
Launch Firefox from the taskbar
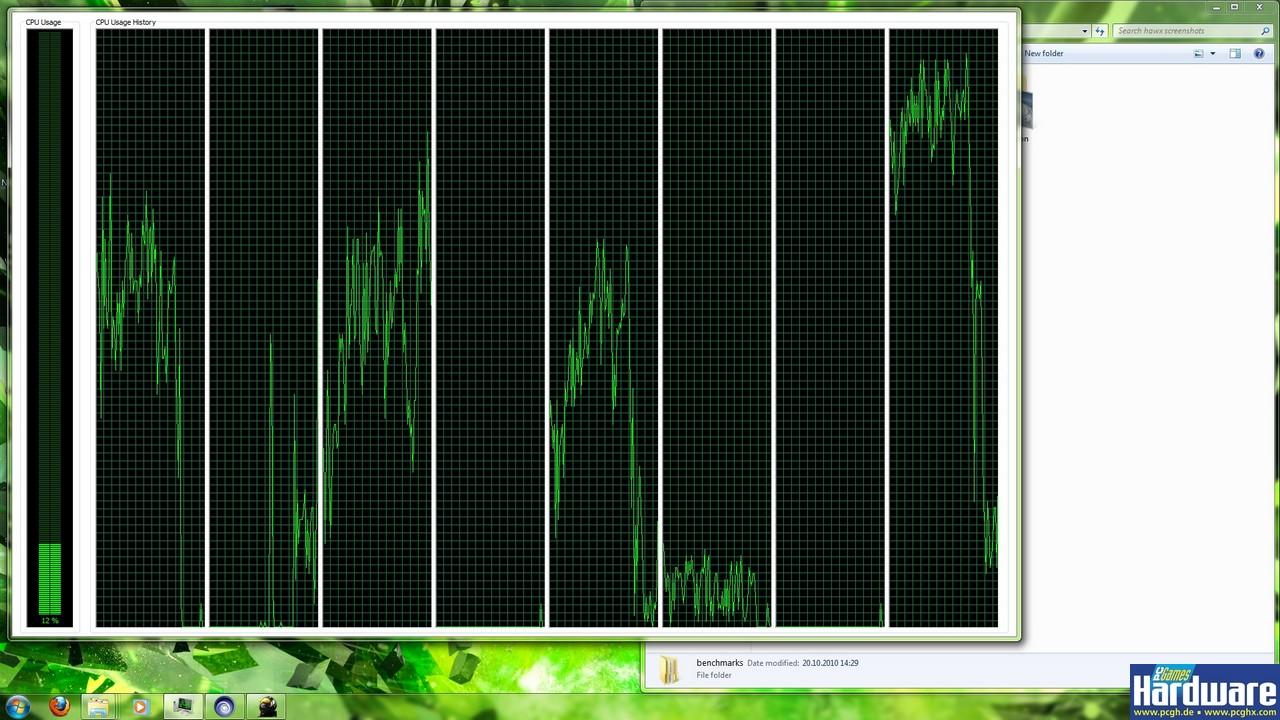point(59,706)
